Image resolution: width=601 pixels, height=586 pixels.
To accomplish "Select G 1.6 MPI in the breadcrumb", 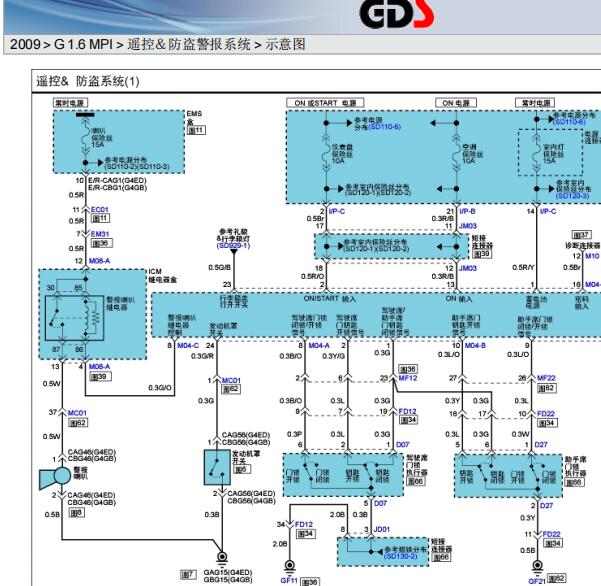I will click(x=84, y=44).
